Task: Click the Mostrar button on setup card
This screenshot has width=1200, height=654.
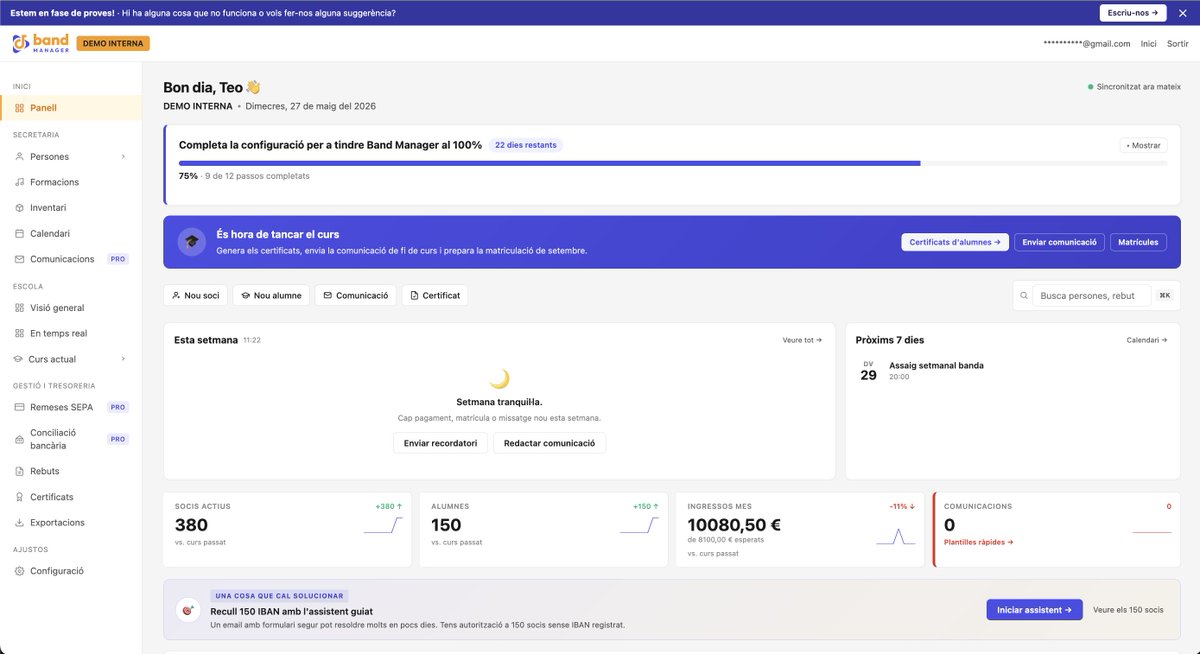Action: tap(1143, 146)
